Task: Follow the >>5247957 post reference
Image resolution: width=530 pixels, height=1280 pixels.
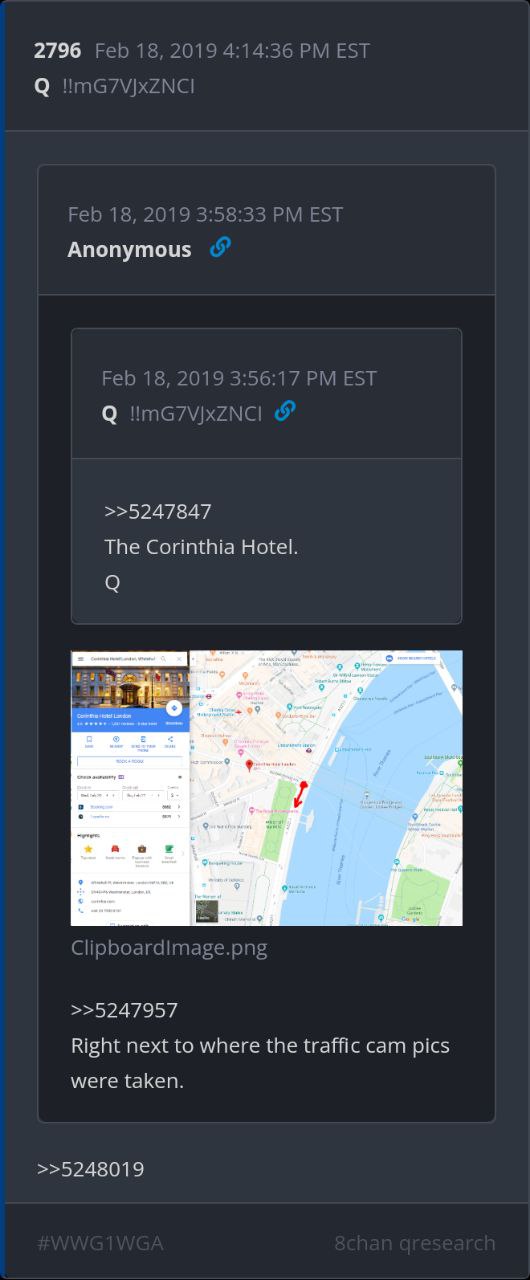Action: [x=124, y=1010]
